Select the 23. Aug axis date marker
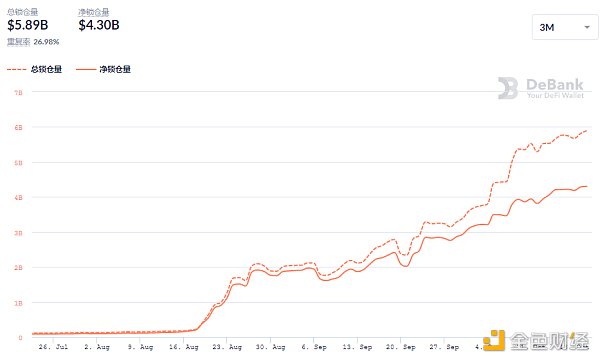The height and width of the screenshot is (362, 600). [227, 347]
